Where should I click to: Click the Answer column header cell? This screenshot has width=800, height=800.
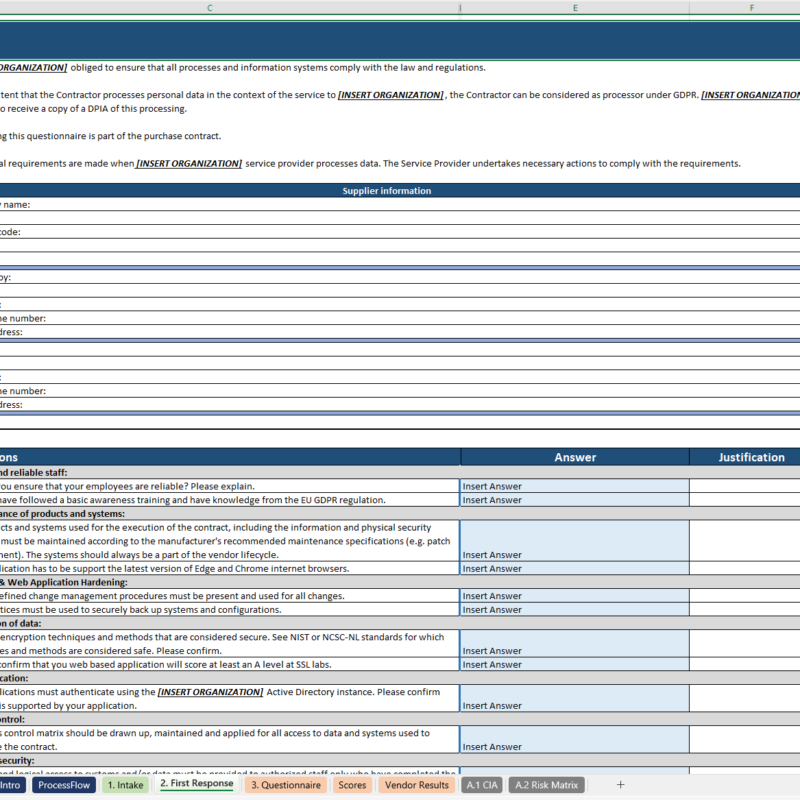575,457
